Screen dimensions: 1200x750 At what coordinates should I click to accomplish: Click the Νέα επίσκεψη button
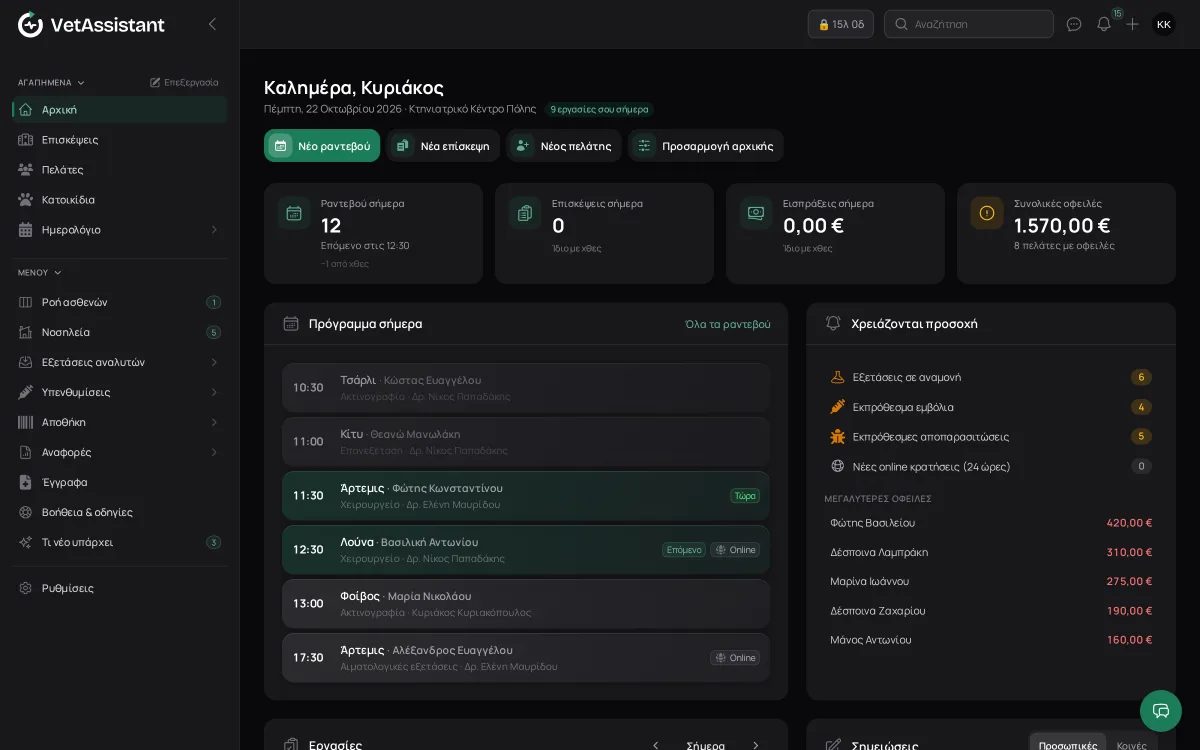443,146
